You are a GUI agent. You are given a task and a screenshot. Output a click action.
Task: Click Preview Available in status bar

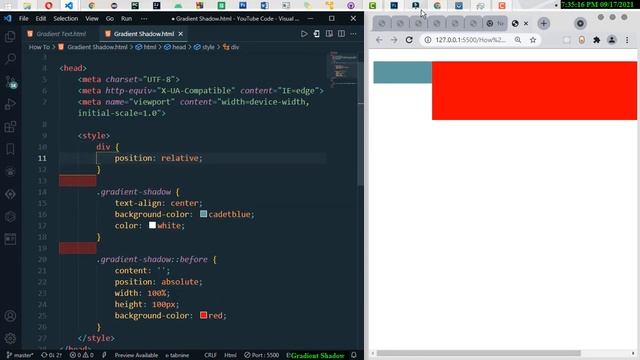click(136, 355)
